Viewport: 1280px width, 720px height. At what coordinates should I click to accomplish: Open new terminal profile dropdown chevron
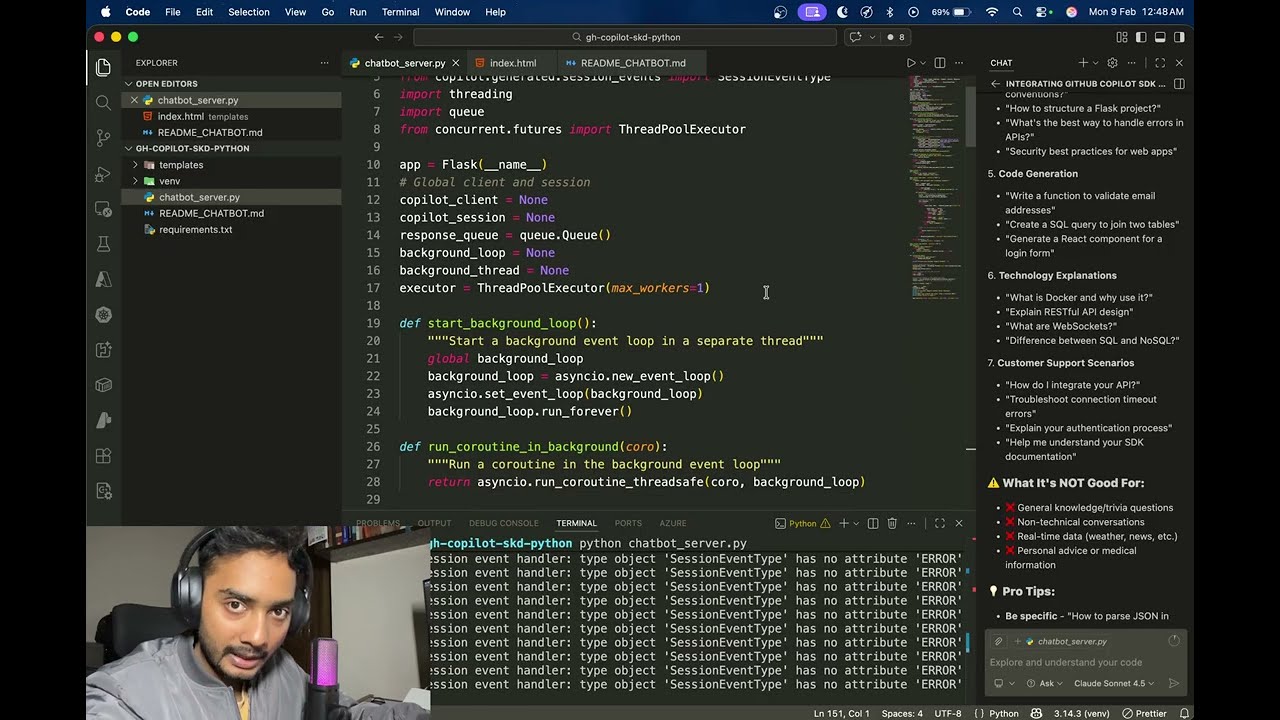857,523
